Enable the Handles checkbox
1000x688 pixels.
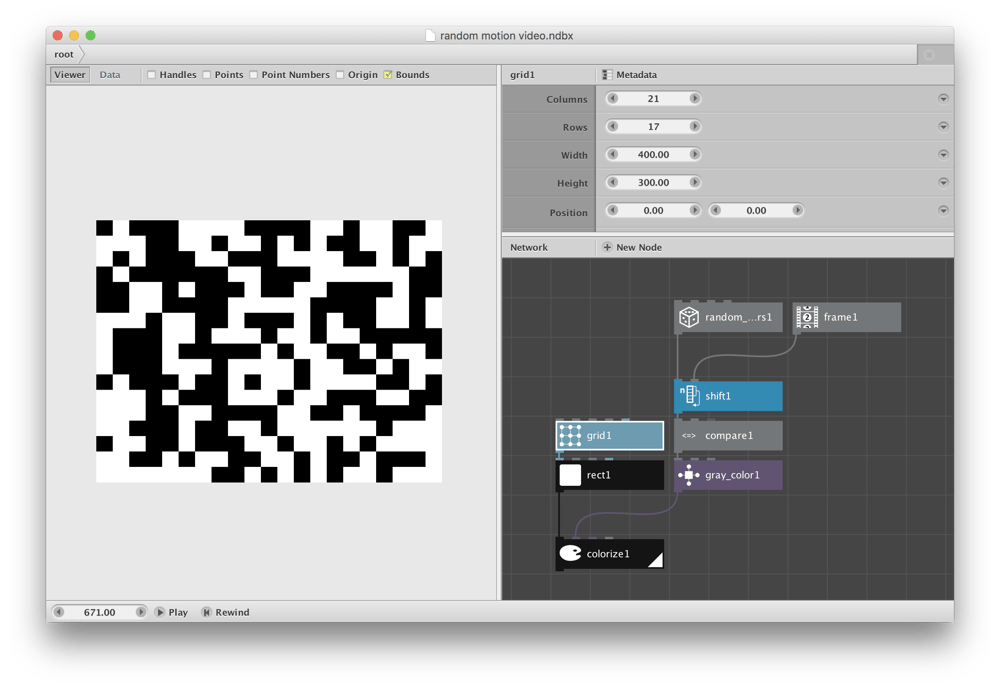152,75
